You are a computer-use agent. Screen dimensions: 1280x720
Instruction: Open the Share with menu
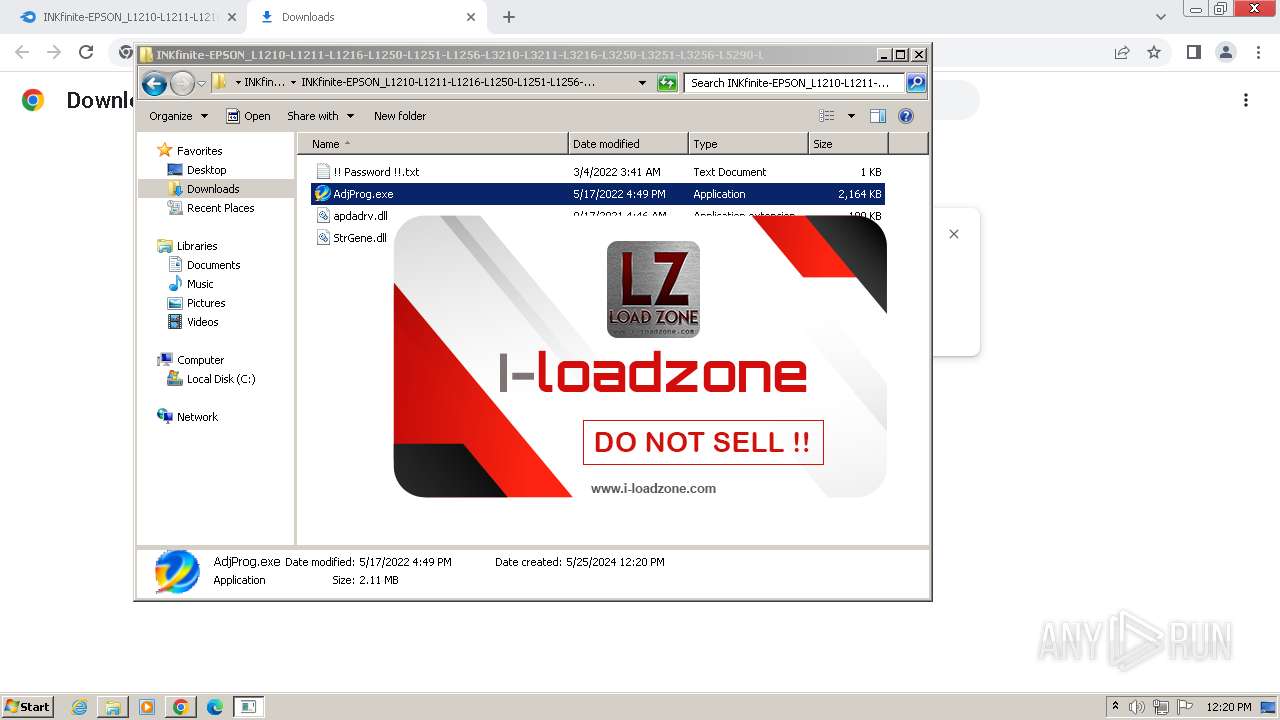pos(319,116)
